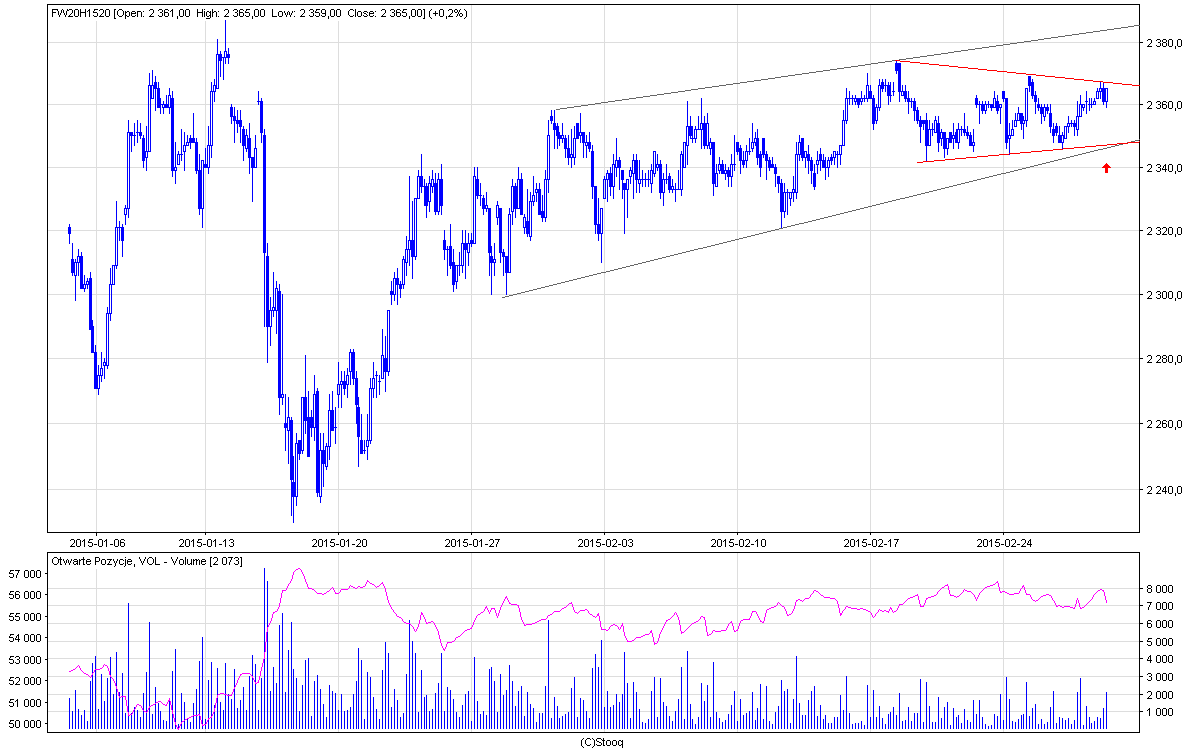Click the 2 280,0 price axis label
This screenshot has width=1200, height=750.
pos(1166,359)
